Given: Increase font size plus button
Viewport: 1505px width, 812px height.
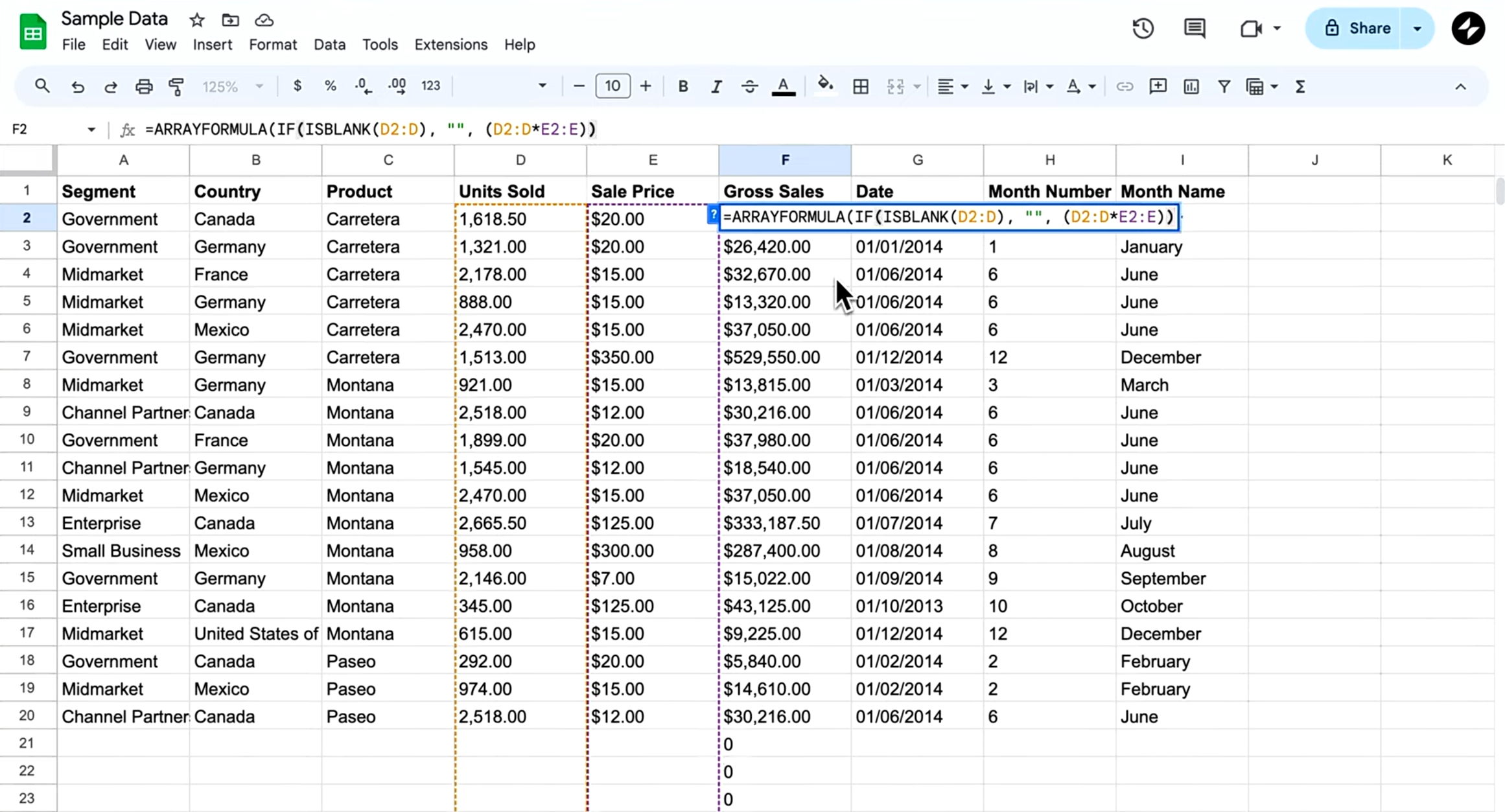Looking at the screenshot, I should pyautogui.click(x=646, y=86).
